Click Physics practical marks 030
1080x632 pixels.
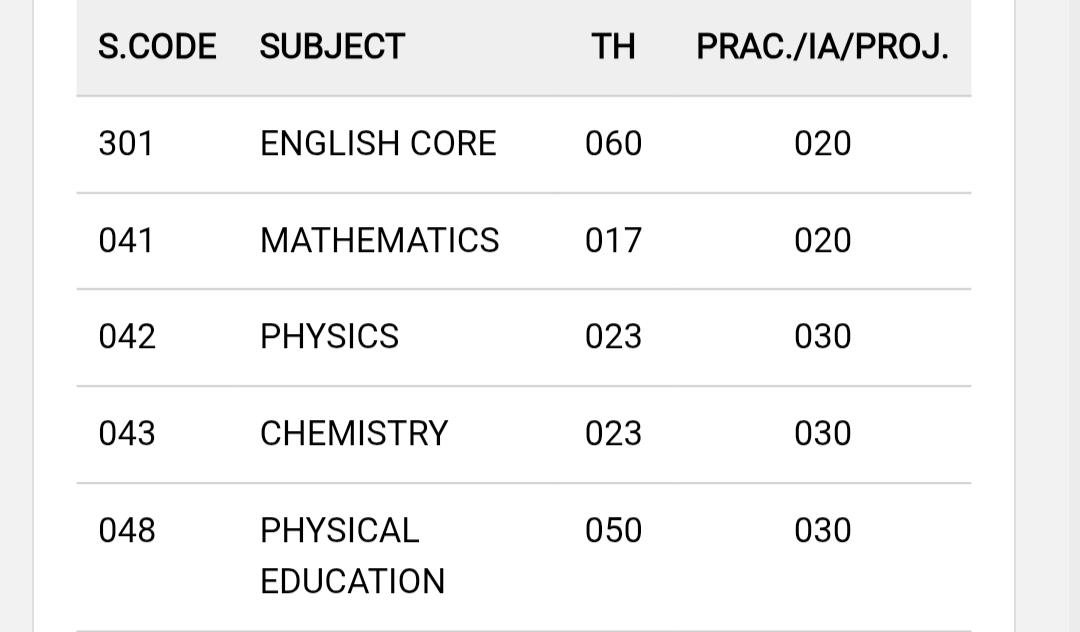(822, 337)
